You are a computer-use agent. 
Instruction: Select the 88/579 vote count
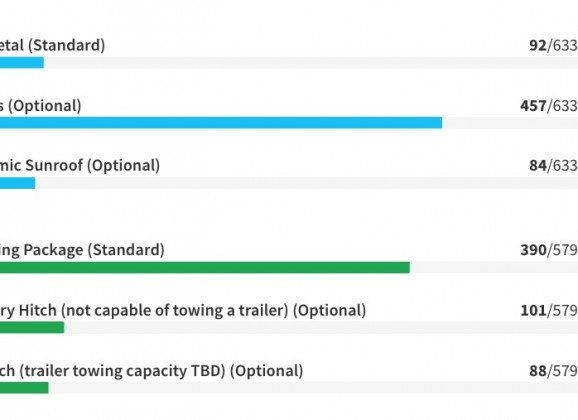[x=554, y=371]
